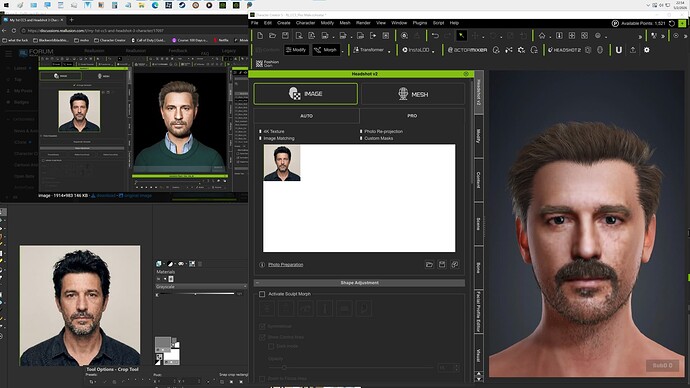Toggle the Show Control Area checkbox
This screenshot has width=690, height=388.
[x=262, y=337]
